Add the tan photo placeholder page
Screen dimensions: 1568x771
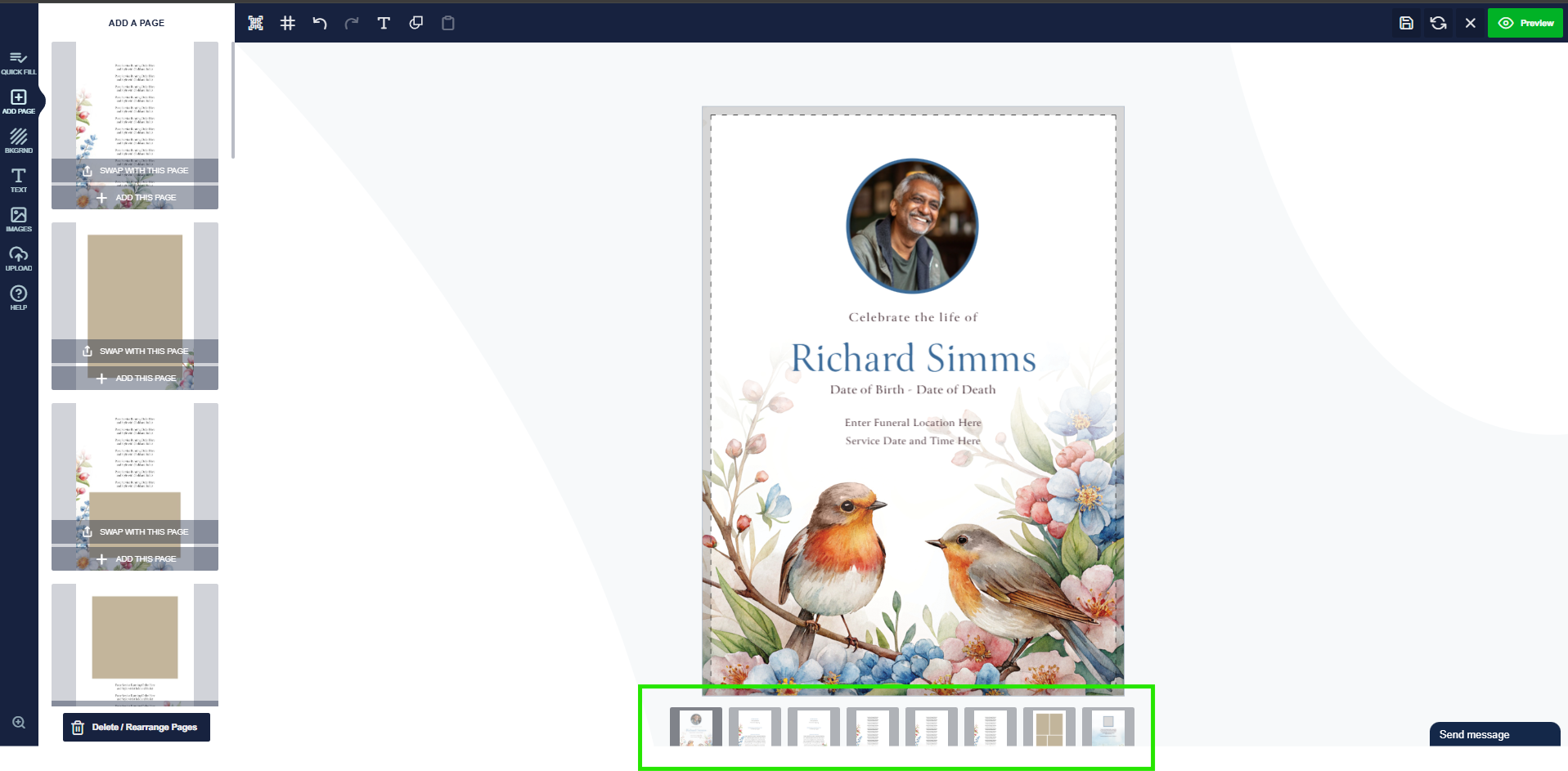135,378
